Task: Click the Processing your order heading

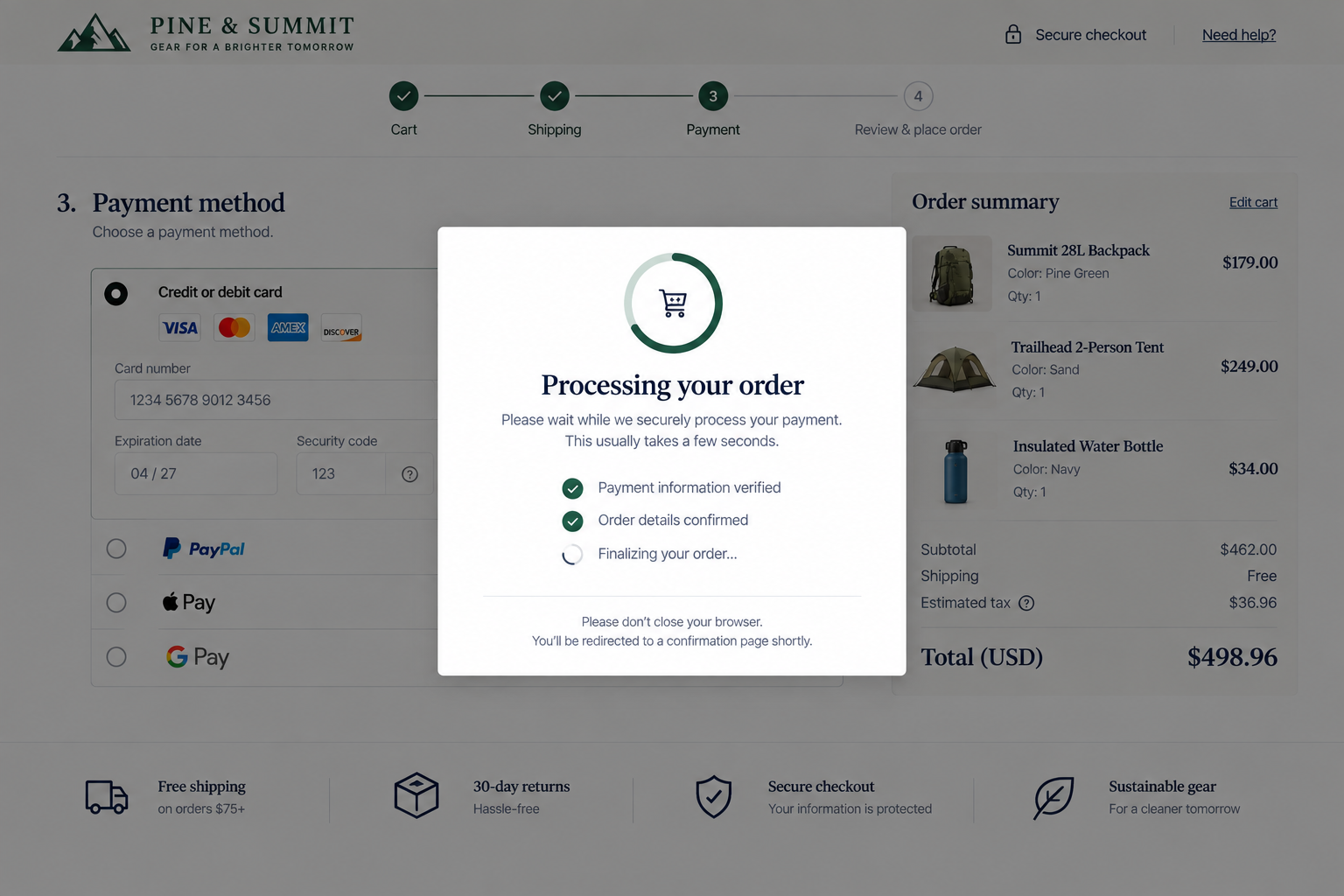Action: click(672, 385)
